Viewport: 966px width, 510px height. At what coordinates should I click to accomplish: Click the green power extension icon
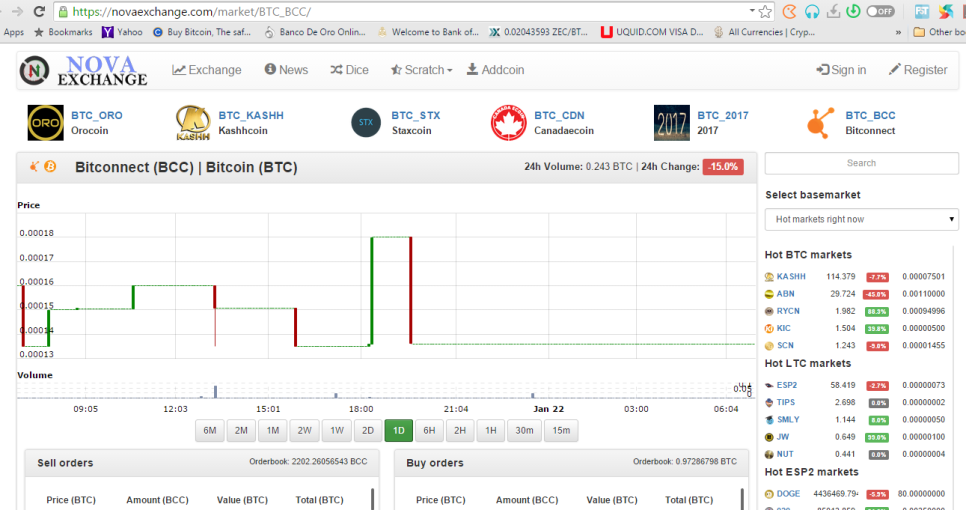[x=853, y=11]
